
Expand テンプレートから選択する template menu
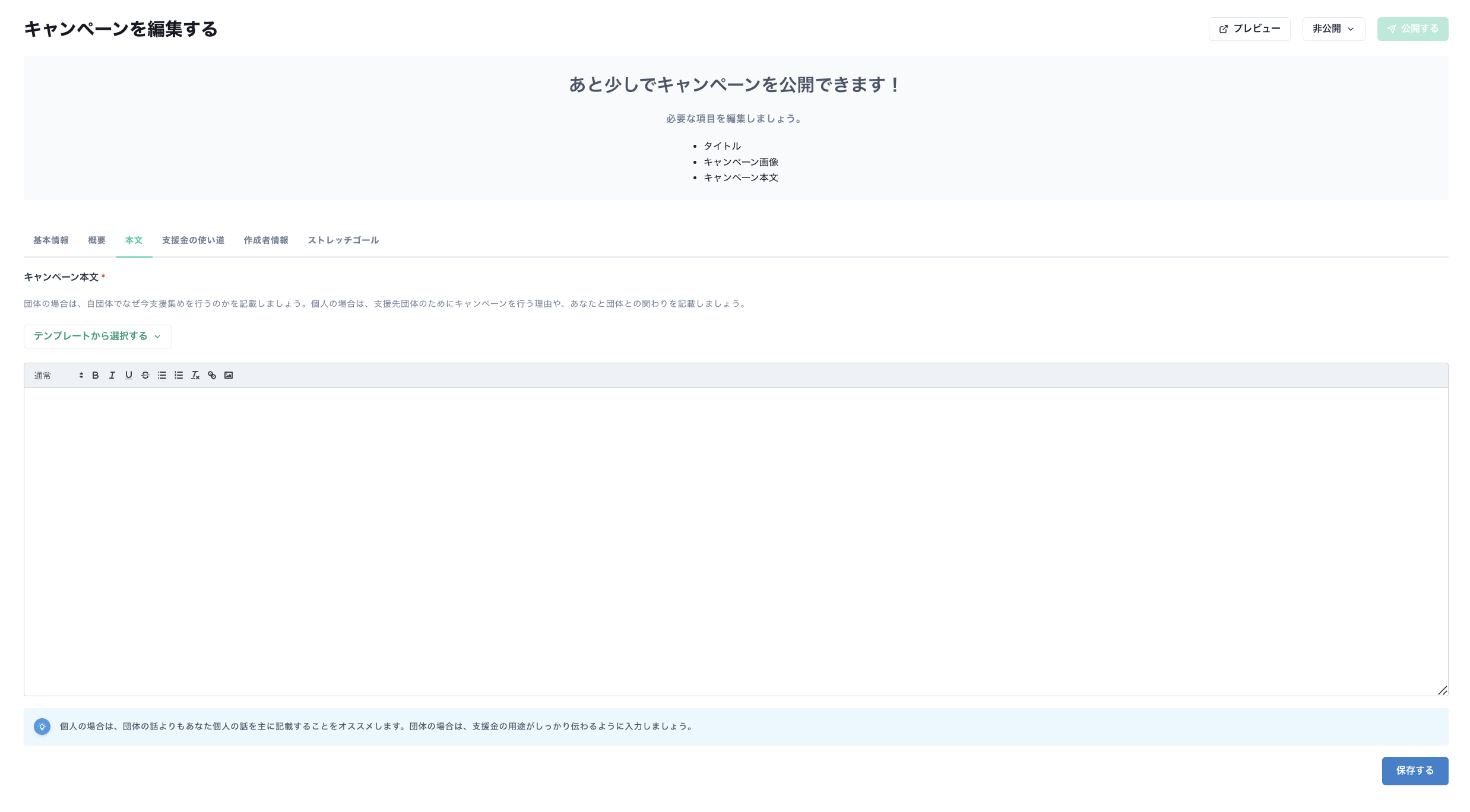click(x=97, y=336)
